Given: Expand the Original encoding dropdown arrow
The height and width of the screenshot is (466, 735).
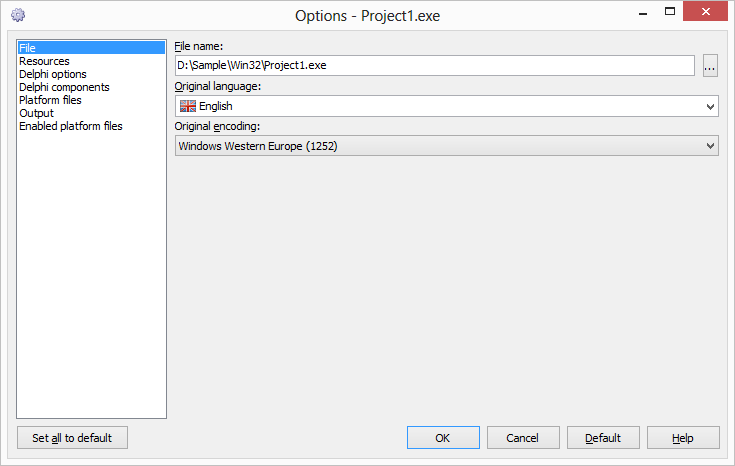Looking at the screenshot, I should tap(710, 146).
